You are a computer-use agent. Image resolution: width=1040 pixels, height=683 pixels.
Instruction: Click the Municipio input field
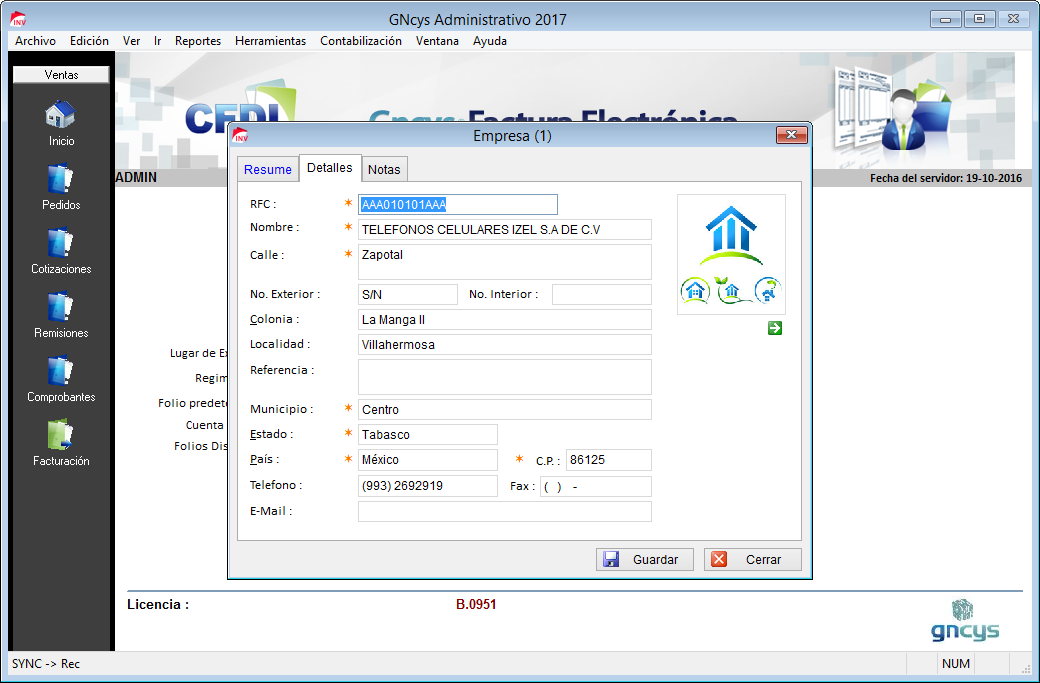505,410
